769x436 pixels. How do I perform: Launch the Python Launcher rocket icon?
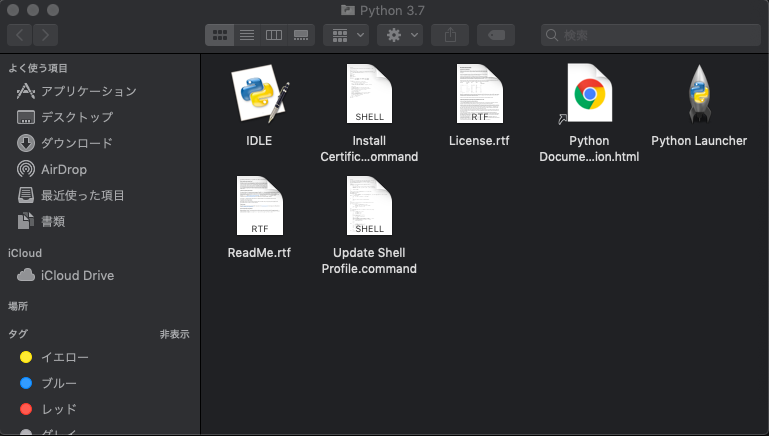point(699,94)
